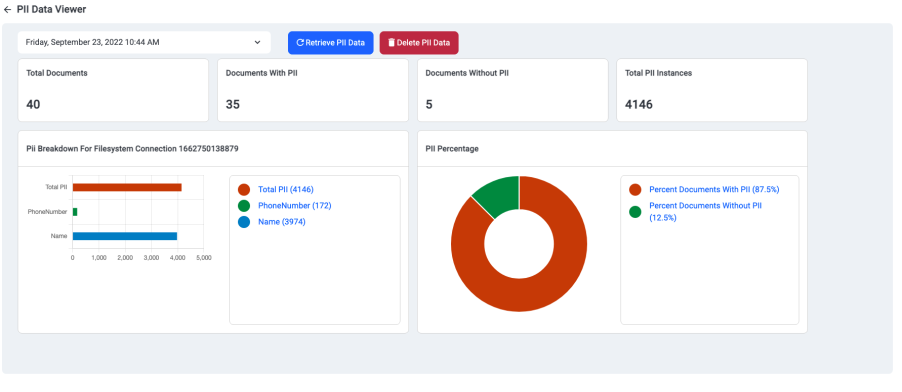Open the date selector chevron
This screenshot has width=902, height=392.
258,43
